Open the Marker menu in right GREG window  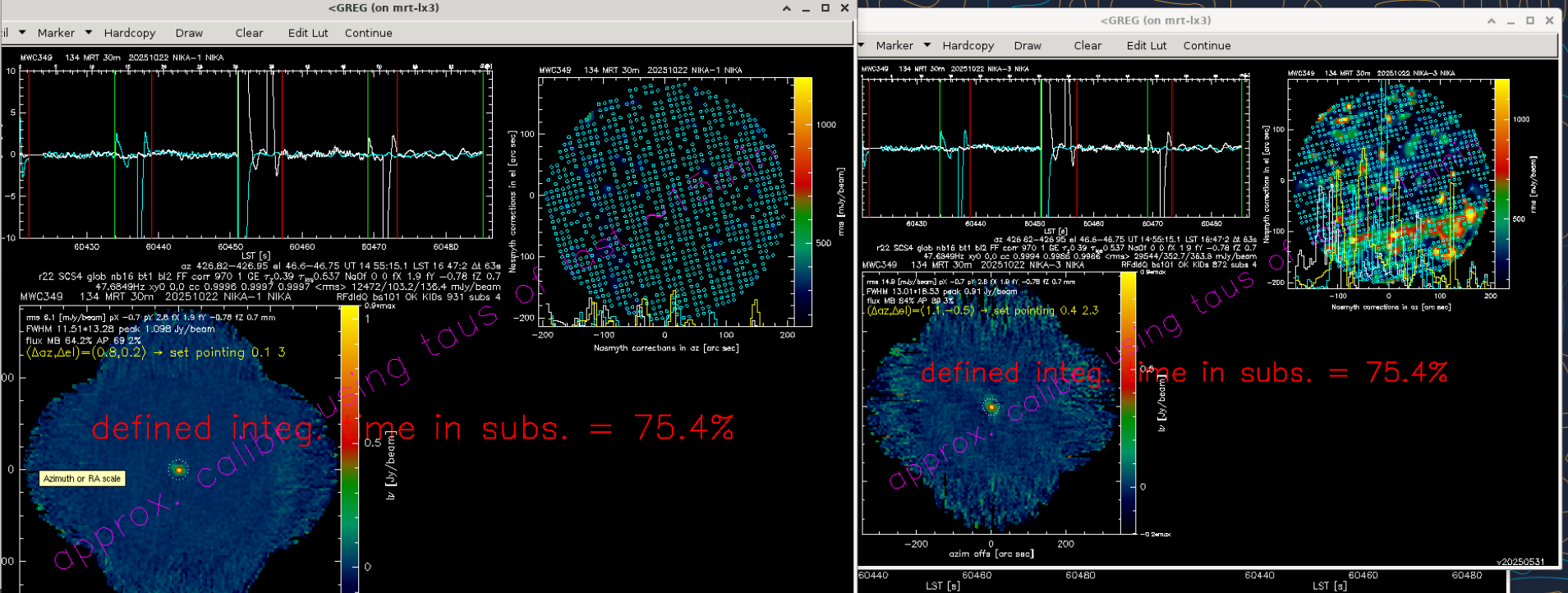click(x=894, y=46)
